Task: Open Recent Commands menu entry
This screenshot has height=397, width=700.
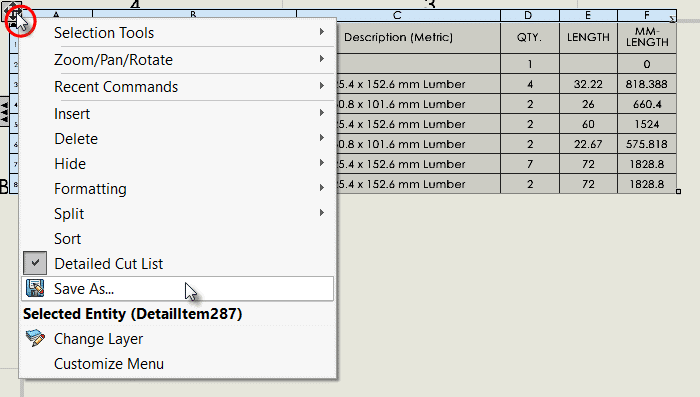Action: (x=178, y=87)
